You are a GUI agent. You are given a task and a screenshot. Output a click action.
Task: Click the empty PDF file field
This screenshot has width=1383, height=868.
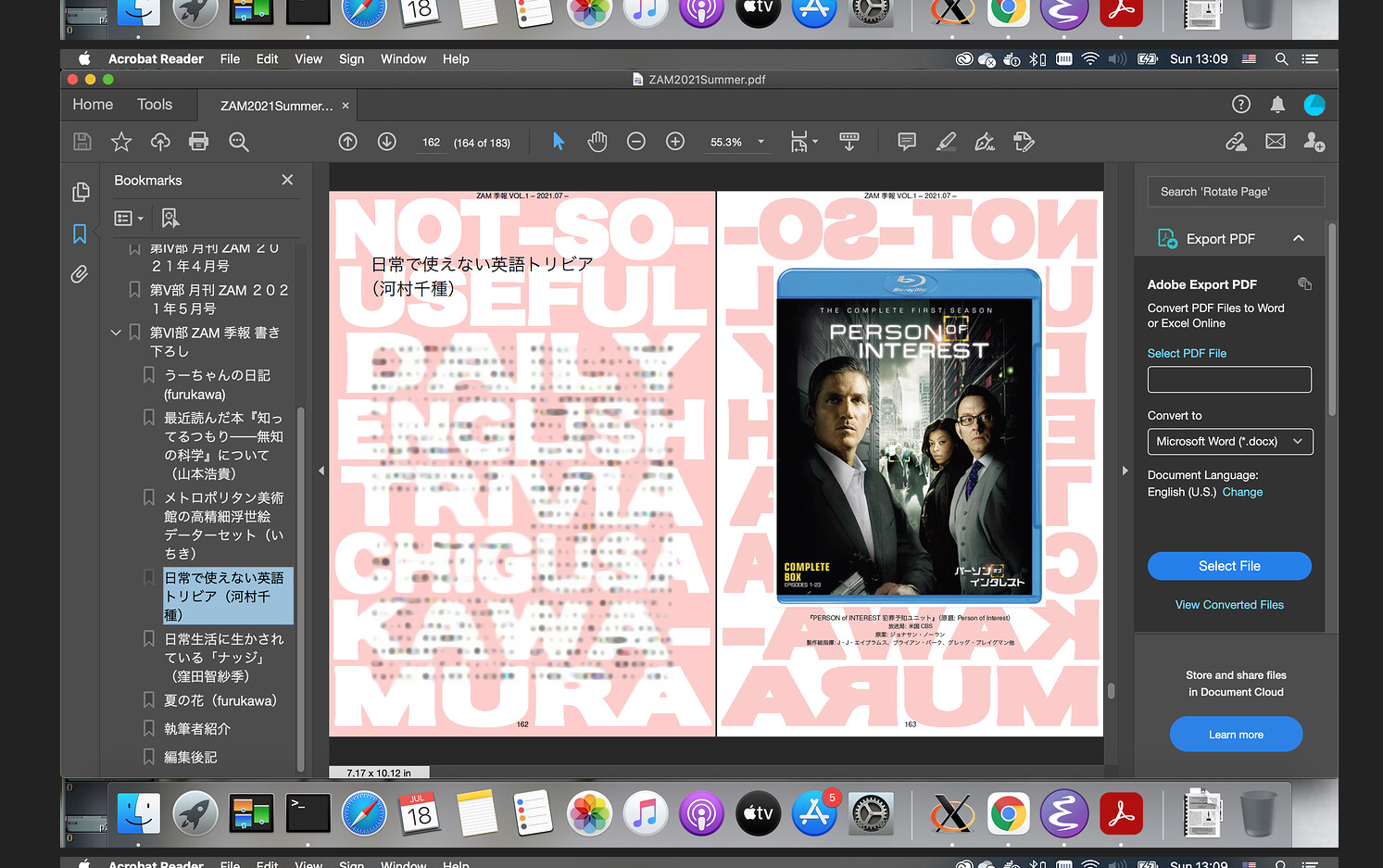pyautogui.click(x=1229, y=380)
